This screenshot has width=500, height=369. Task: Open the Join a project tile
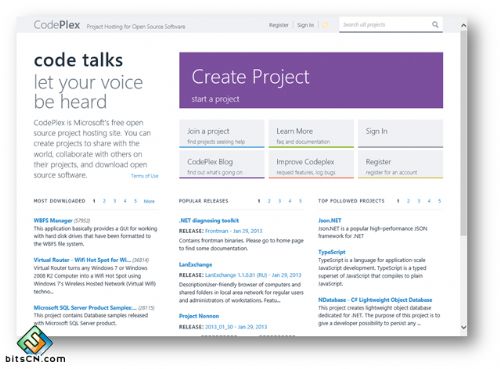222,134
